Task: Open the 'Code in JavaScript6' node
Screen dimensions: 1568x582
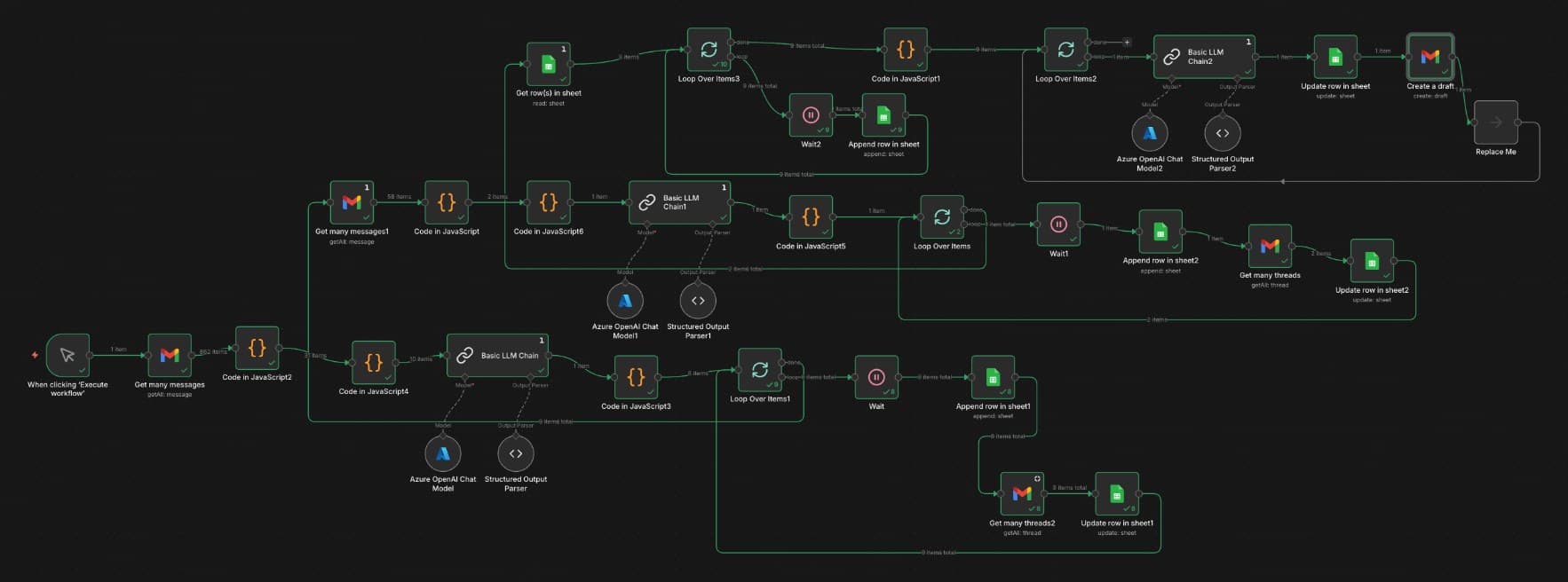Action: tap(549, 202)
